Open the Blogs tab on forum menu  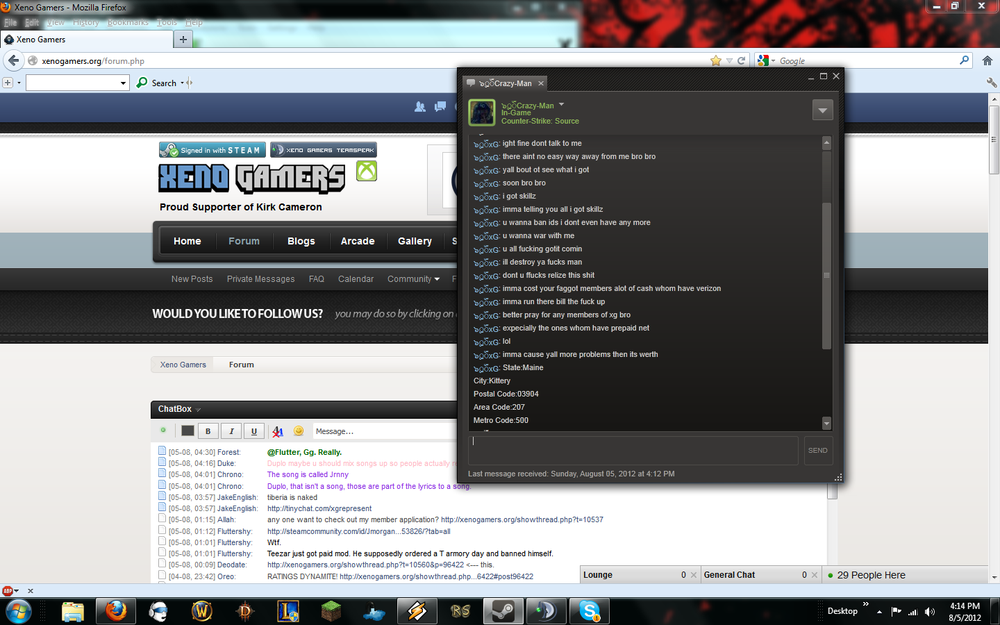pos(301,241)
